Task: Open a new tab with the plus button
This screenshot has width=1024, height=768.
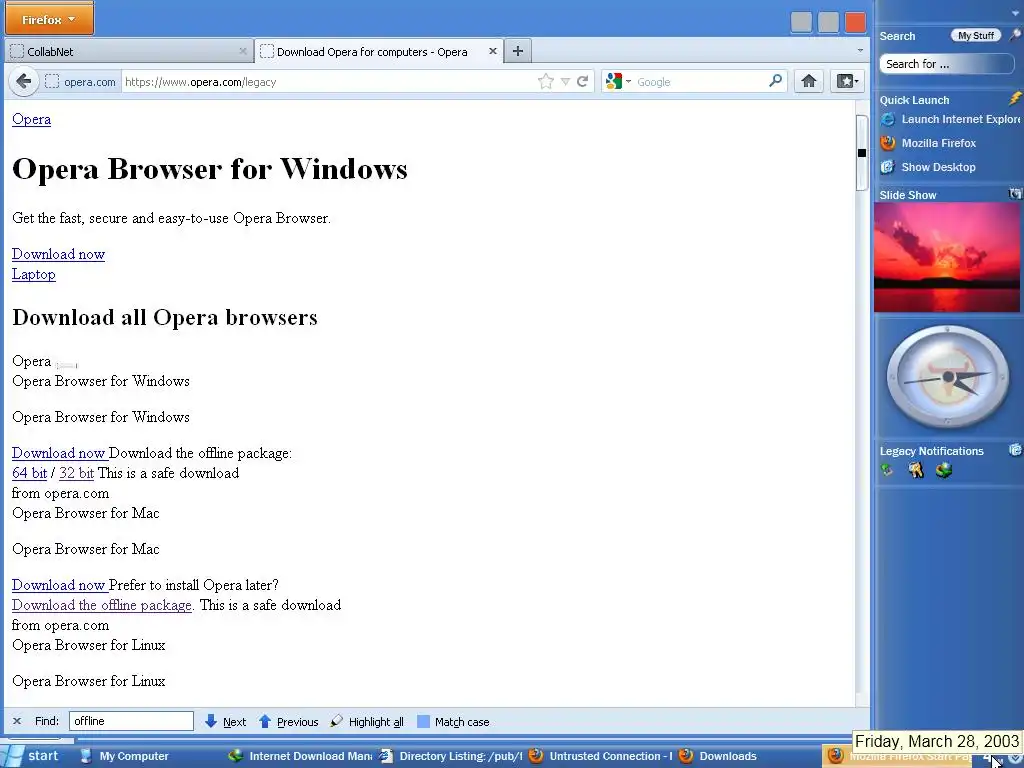Action: click(x=518, y=51)
